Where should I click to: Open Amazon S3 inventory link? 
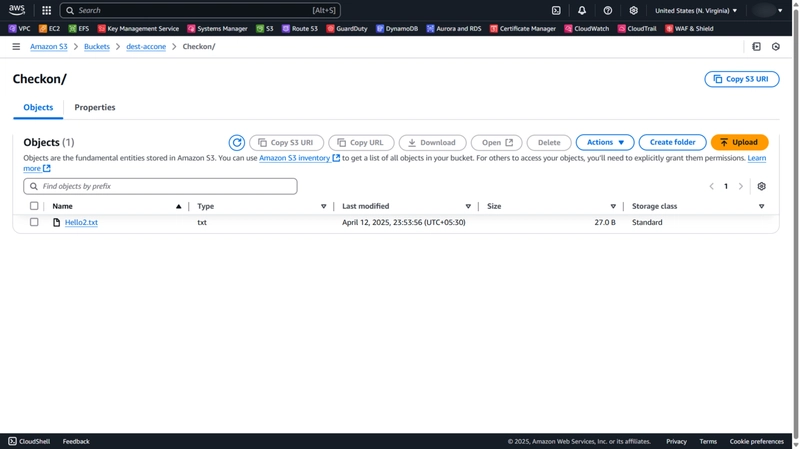[x=299, y=158]
